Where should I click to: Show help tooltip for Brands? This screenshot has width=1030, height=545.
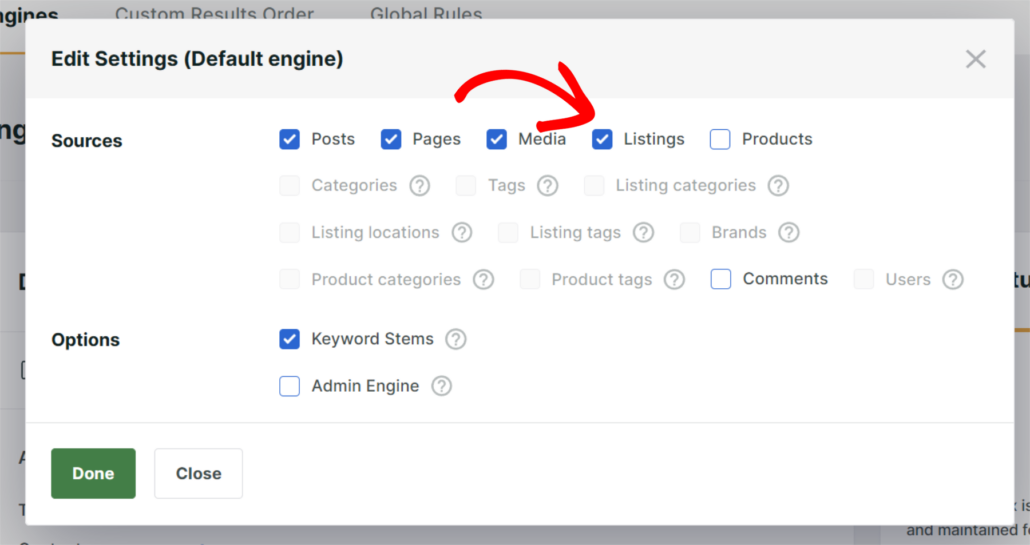[x=789, y=232]
